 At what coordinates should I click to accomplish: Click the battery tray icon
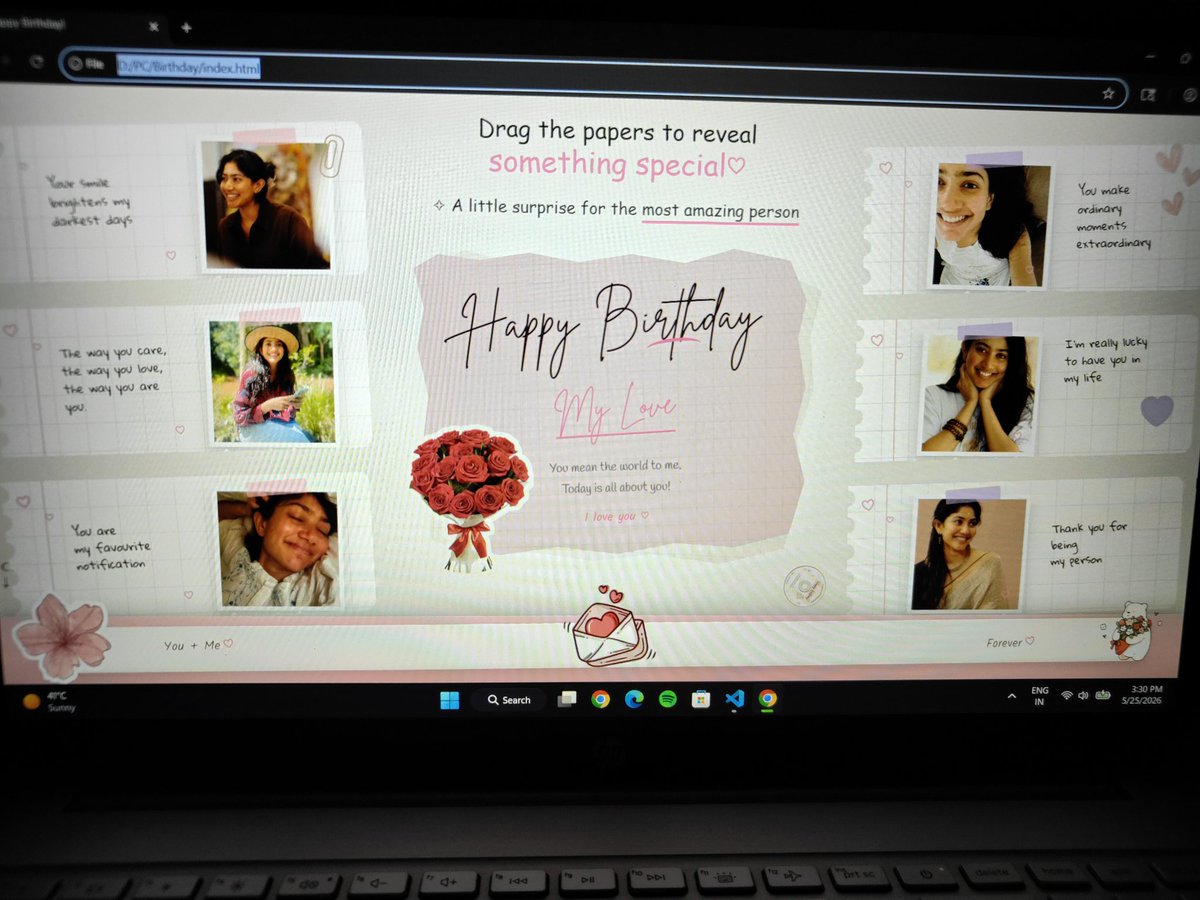click(x=1103, y=693)
